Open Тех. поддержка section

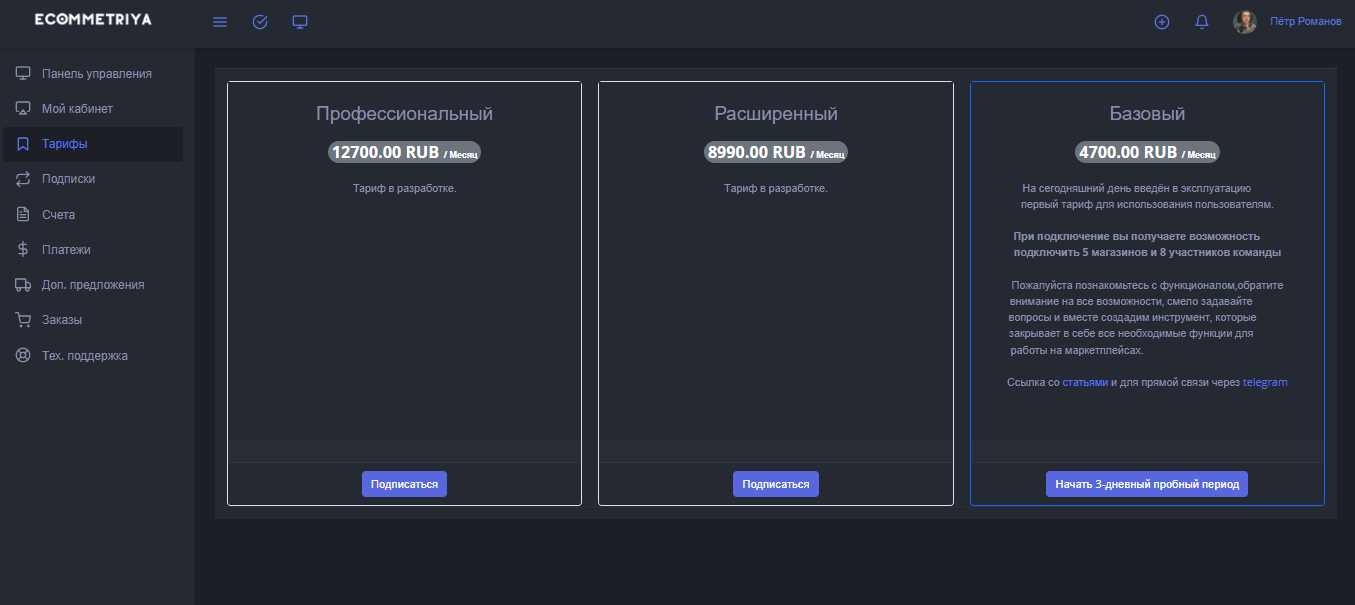(84, 356)
